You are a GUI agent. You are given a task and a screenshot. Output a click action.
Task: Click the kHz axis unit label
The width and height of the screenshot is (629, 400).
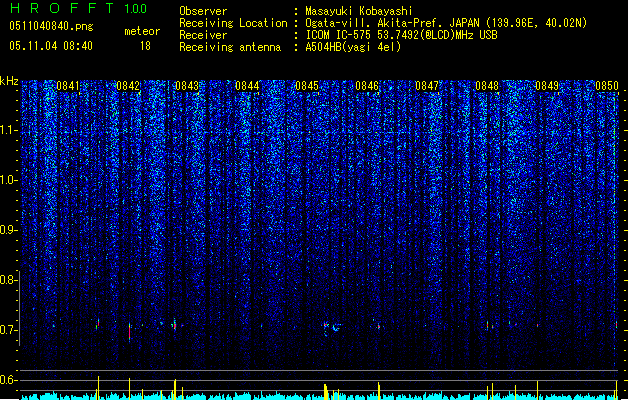(9, 81)
